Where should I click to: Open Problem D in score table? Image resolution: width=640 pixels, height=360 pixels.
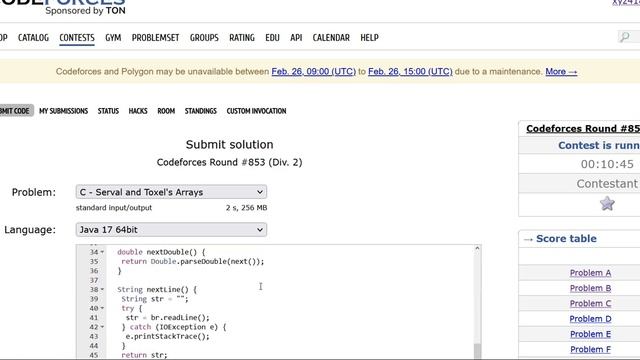coord(590,319)
